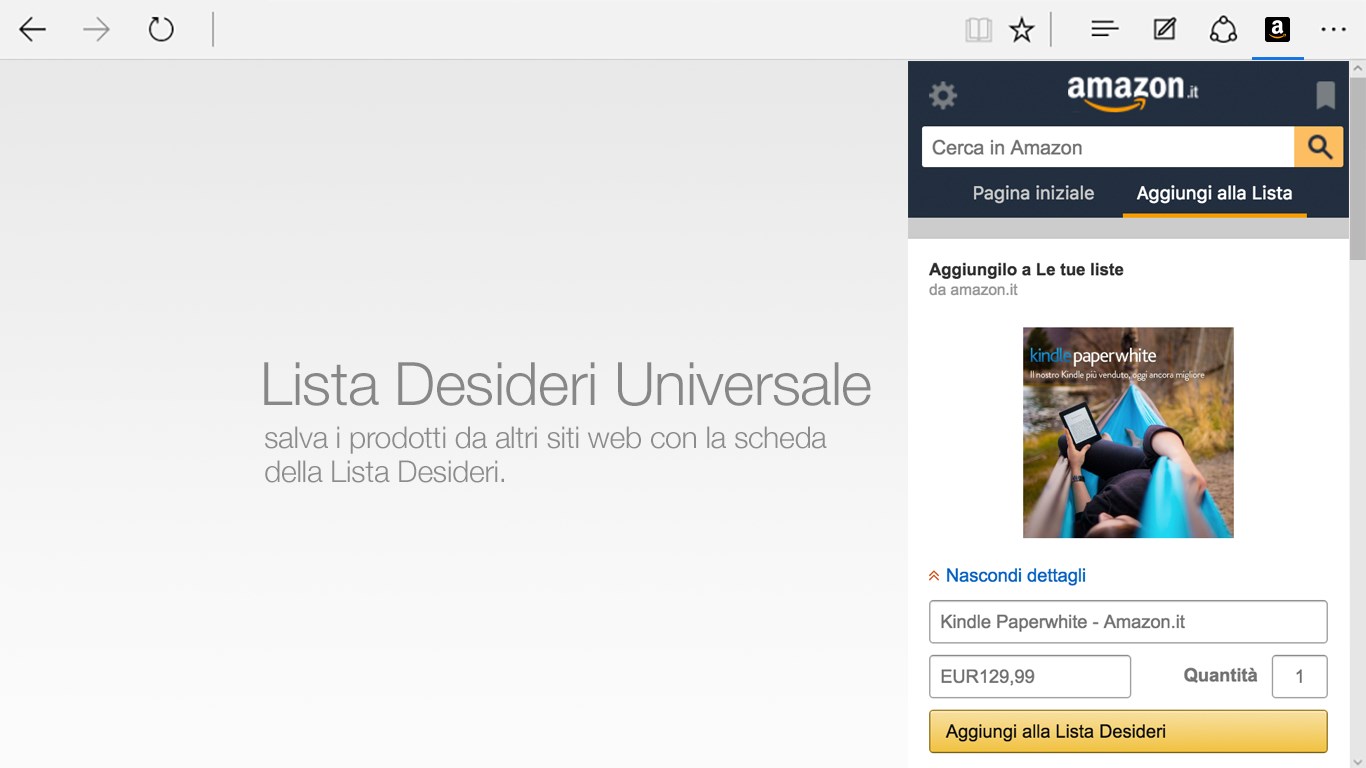The width and height of the screenshot is (1366, 768).
Task: Focus the Cerca in Amazon search field
Action: click(x=1108, y=147)
